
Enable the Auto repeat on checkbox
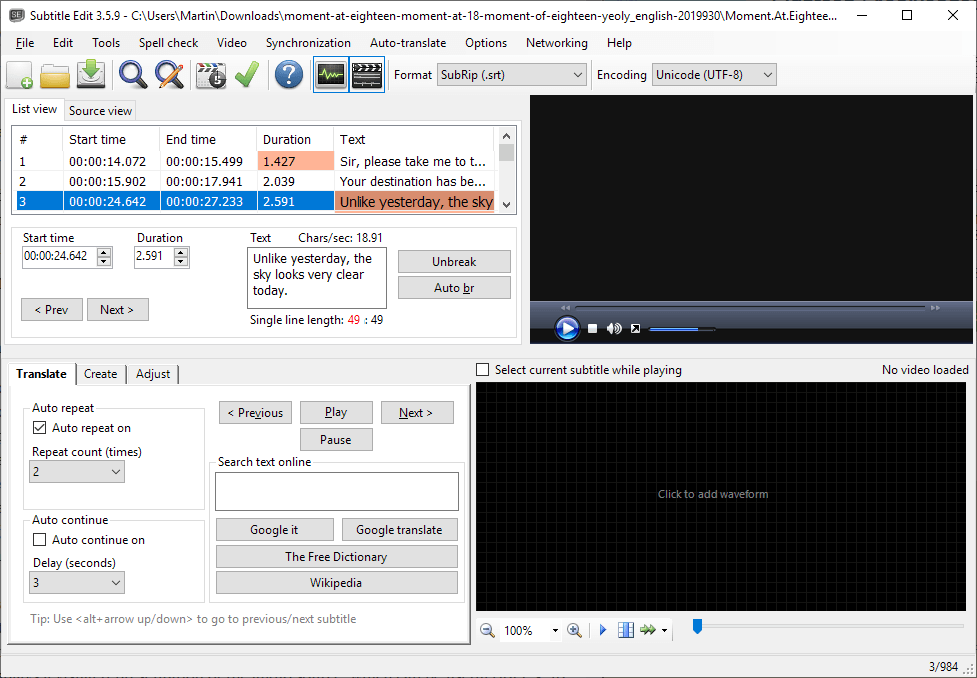(x=39, y=427)
